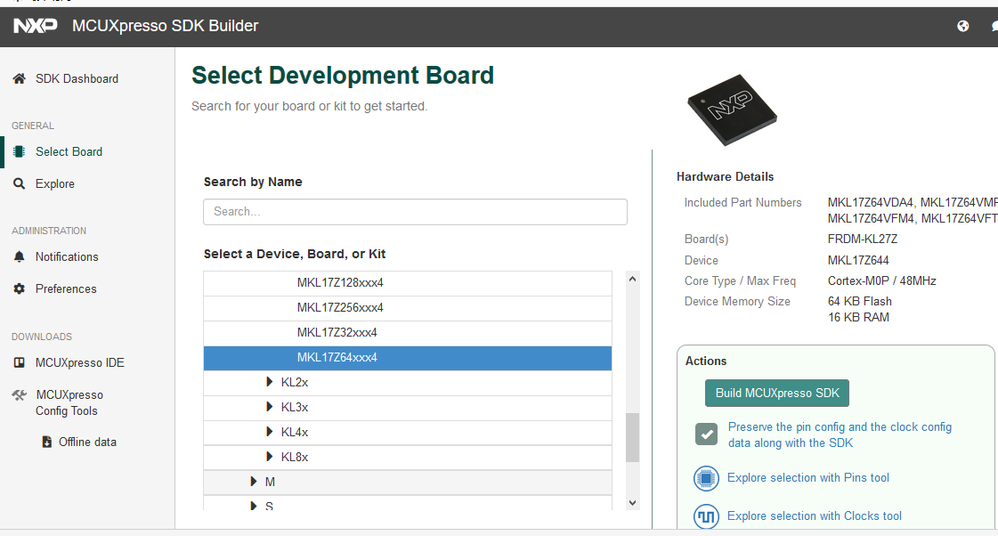998x536 pixels.
Task: Click the Pins tool chip icon
Action: [x=706, y=478]
